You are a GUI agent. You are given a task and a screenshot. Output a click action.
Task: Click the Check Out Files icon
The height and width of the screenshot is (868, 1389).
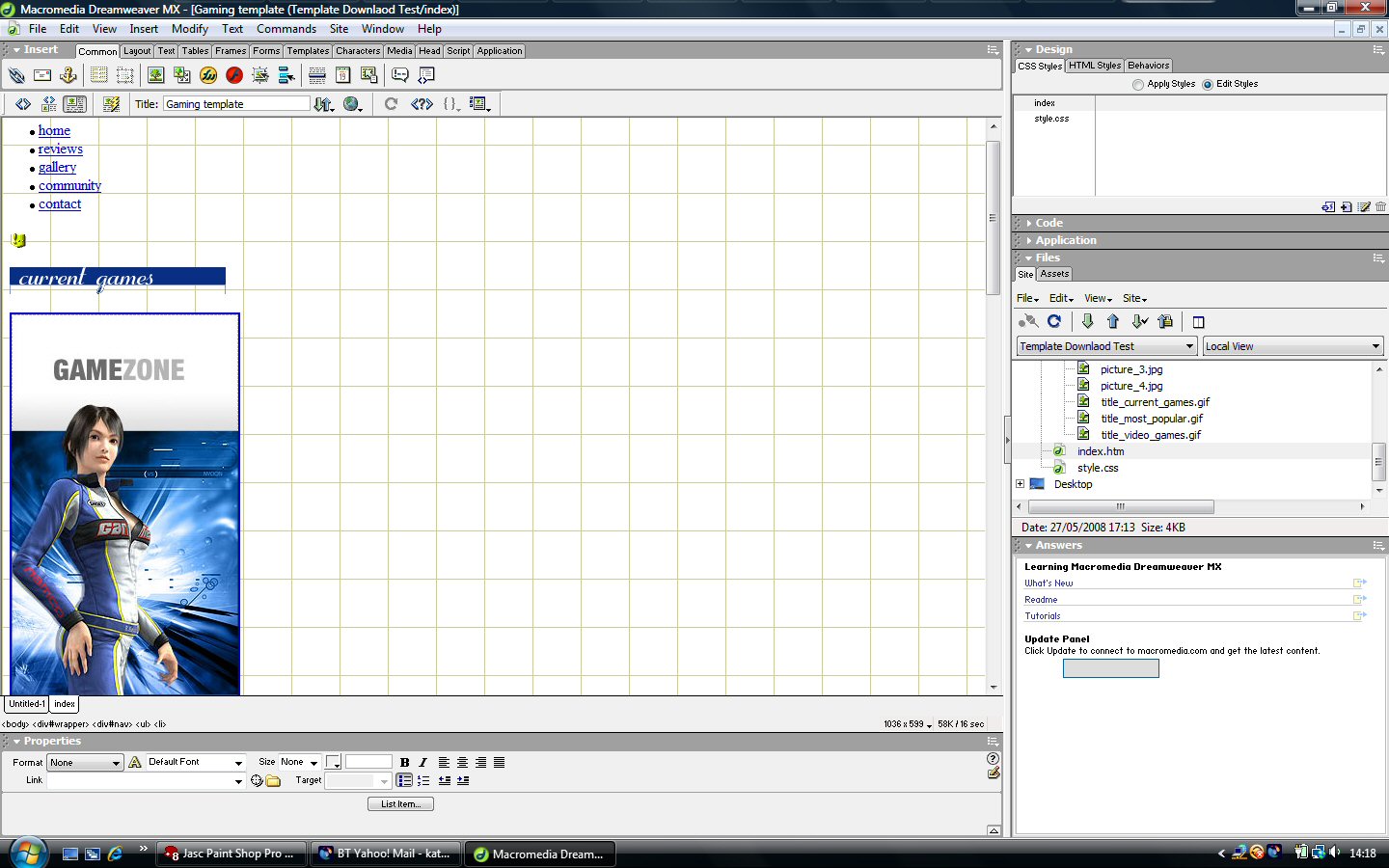1139,321
